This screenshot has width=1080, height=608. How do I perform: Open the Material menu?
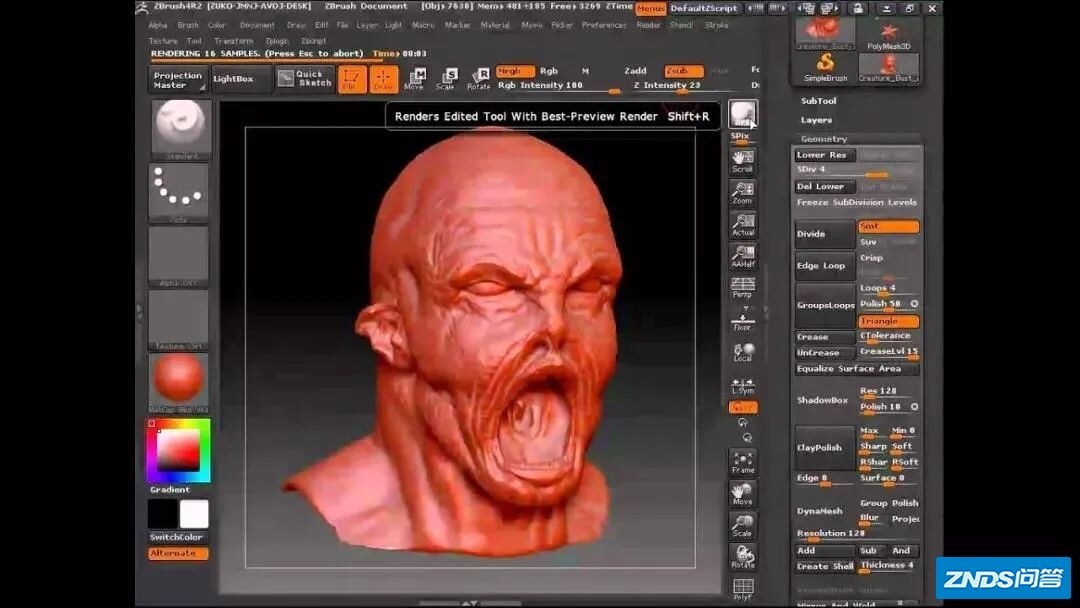pyautogui.click(x=495, y=25)
